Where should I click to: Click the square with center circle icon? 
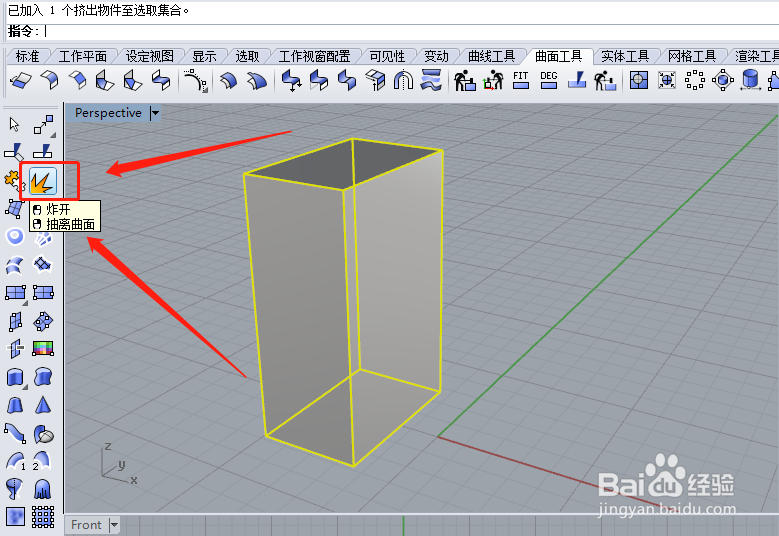click(639, 80)
